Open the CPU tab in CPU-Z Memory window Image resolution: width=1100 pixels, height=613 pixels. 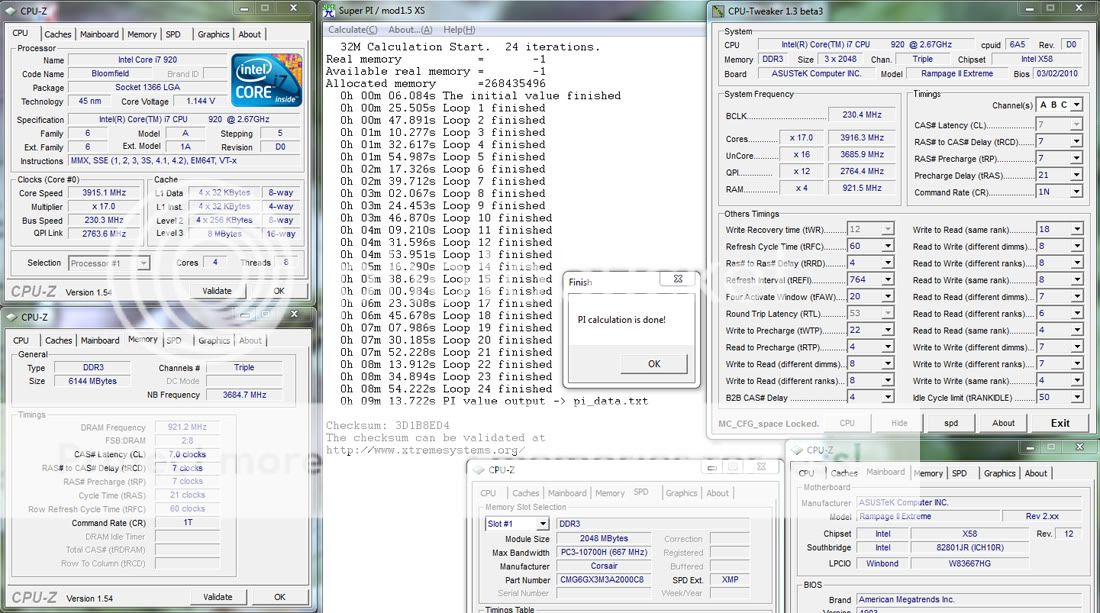21,340
